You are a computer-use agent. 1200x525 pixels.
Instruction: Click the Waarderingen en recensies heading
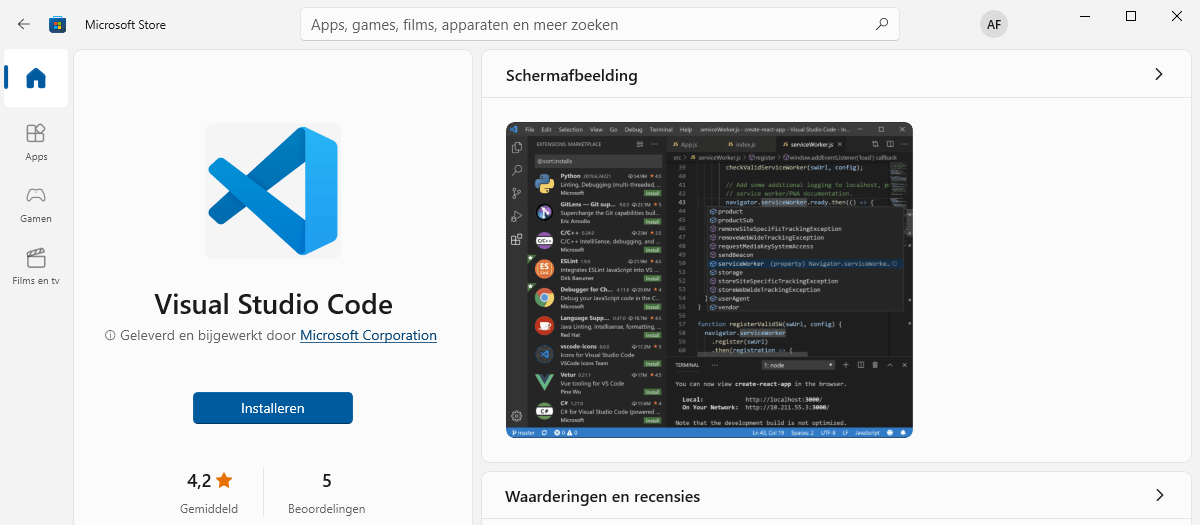[x=602, y=496]
